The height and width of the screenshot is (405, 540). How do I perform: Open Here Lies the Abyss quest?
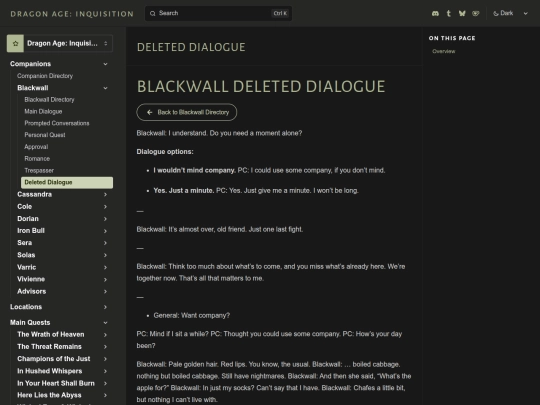click(x=50, y=395)
